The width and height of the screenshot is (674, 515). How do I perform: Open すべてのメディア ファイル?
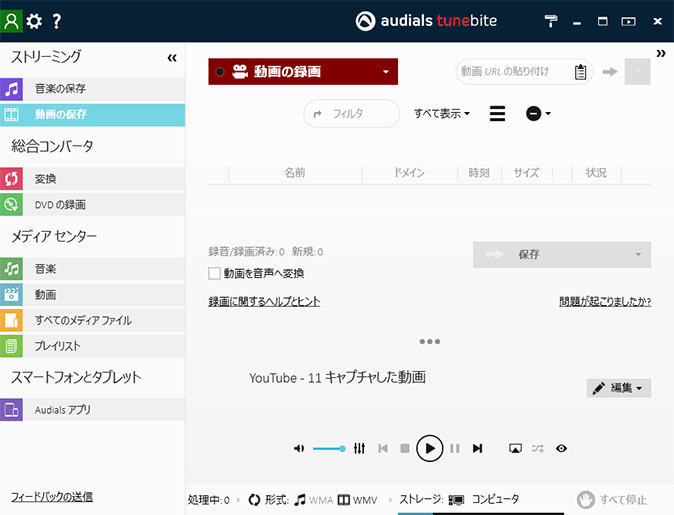[x=92, y=320]
